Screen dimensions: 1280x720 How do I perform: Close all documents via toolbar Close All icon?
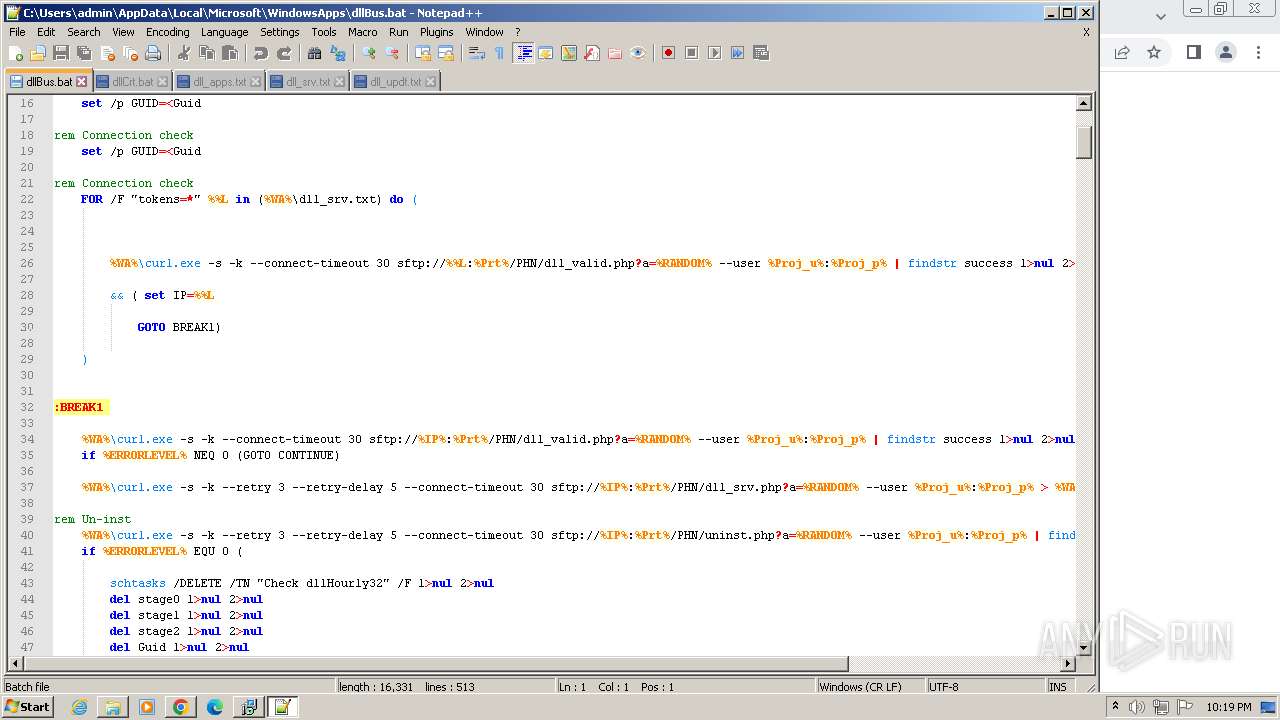(130, 53)
